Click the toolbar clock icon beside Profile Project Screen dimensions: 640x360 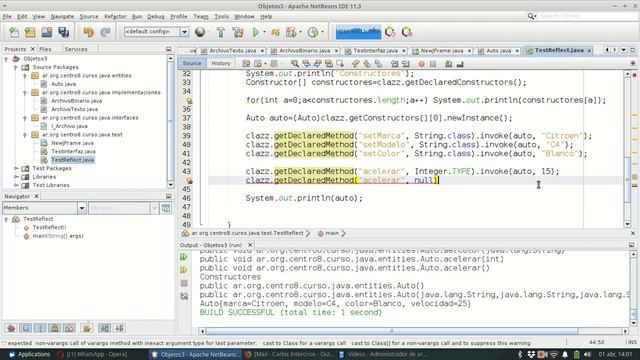(313, 32)
